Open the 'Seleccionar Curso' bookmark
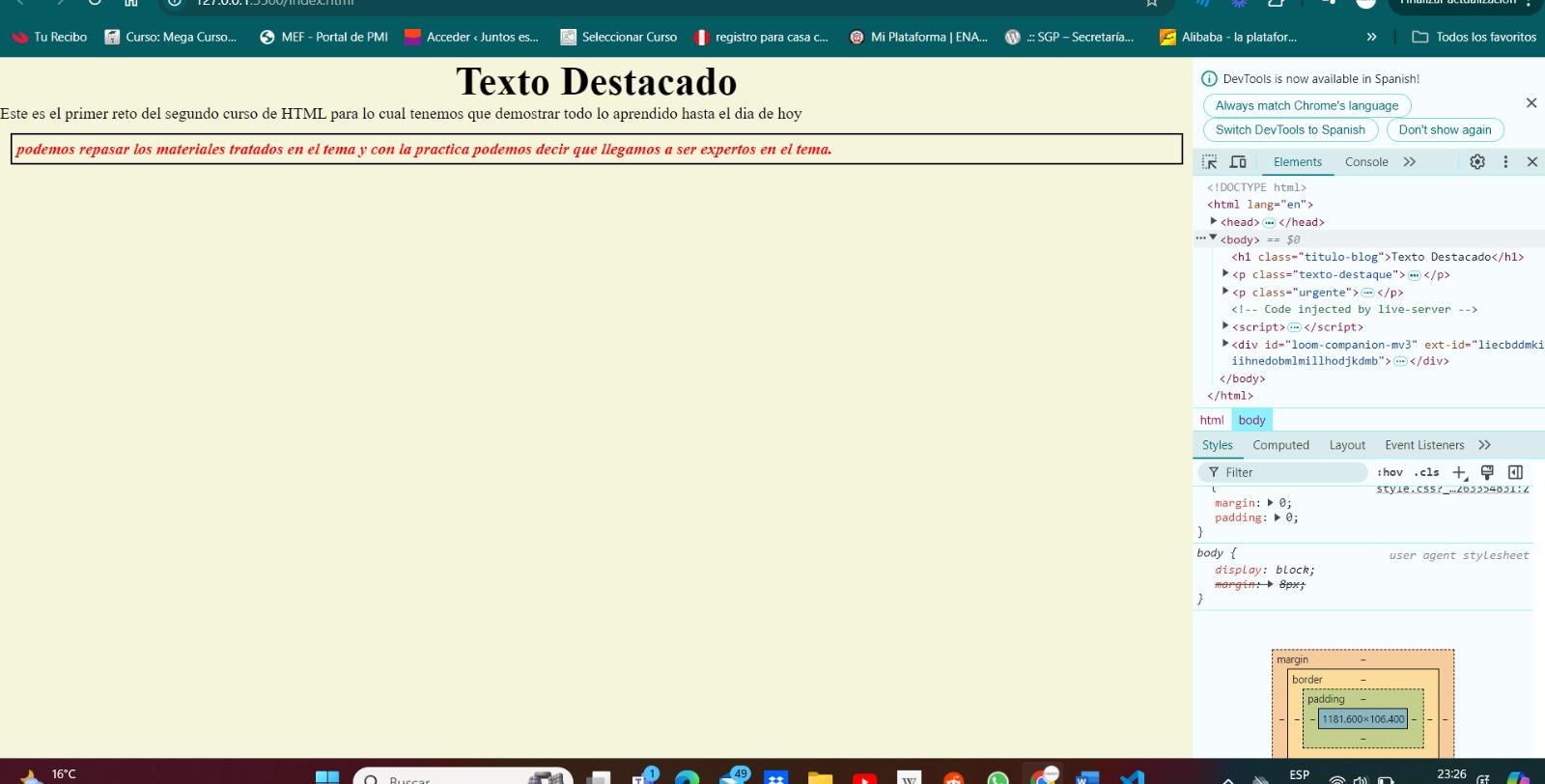 click(619, 37)
